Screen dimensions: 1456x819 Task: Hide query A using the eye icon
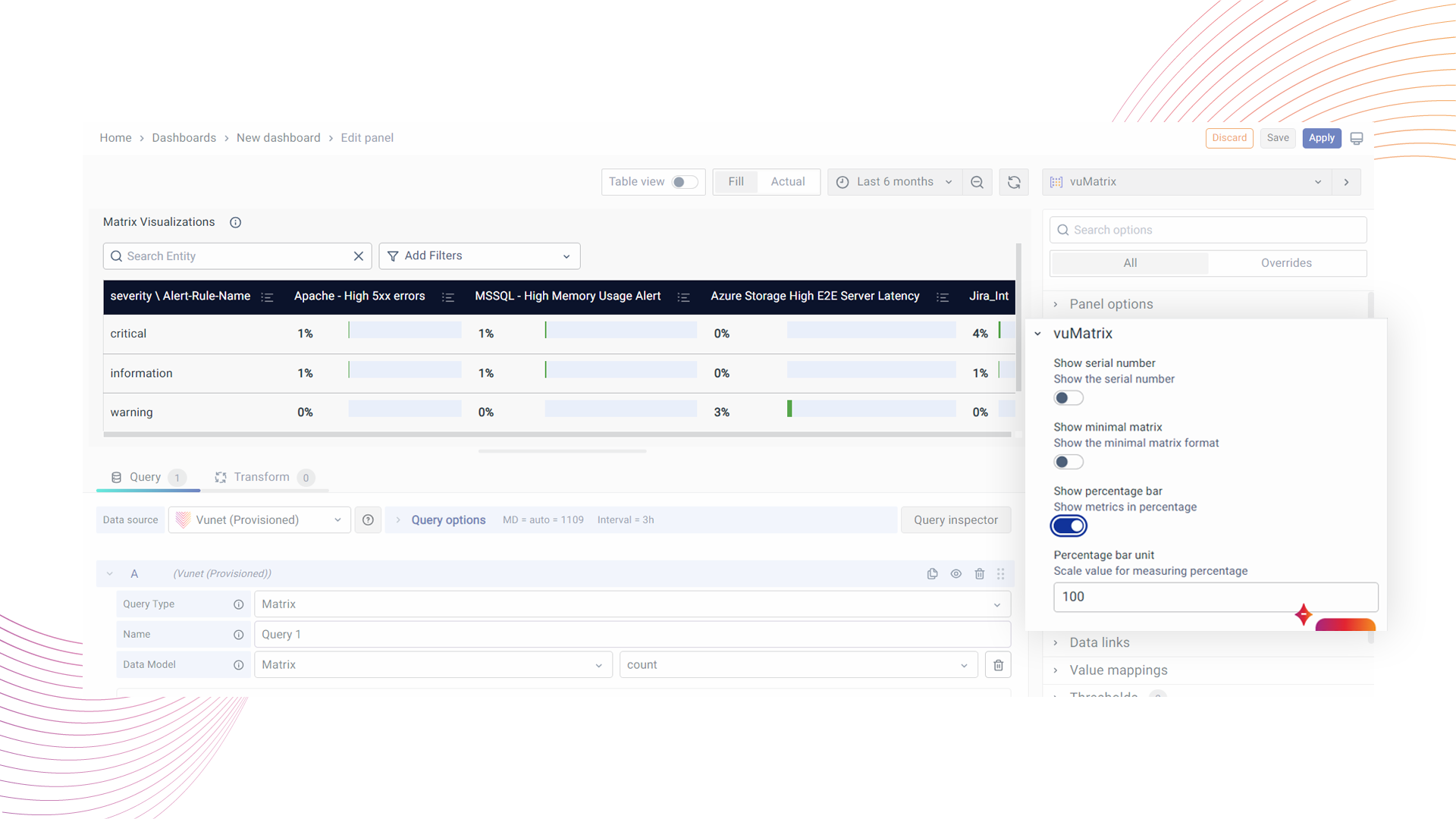pos(955,574)
